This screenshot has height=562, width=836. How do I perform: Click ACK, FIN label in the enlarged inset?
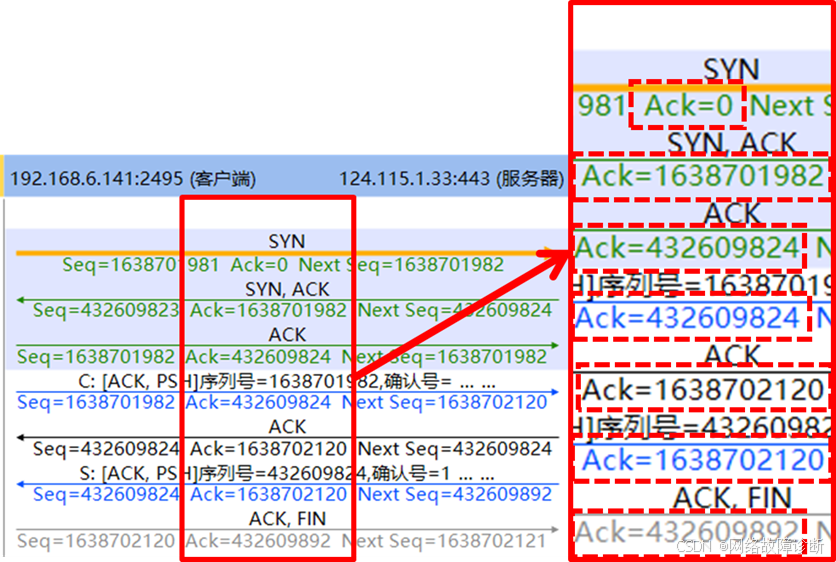(732, 499)
